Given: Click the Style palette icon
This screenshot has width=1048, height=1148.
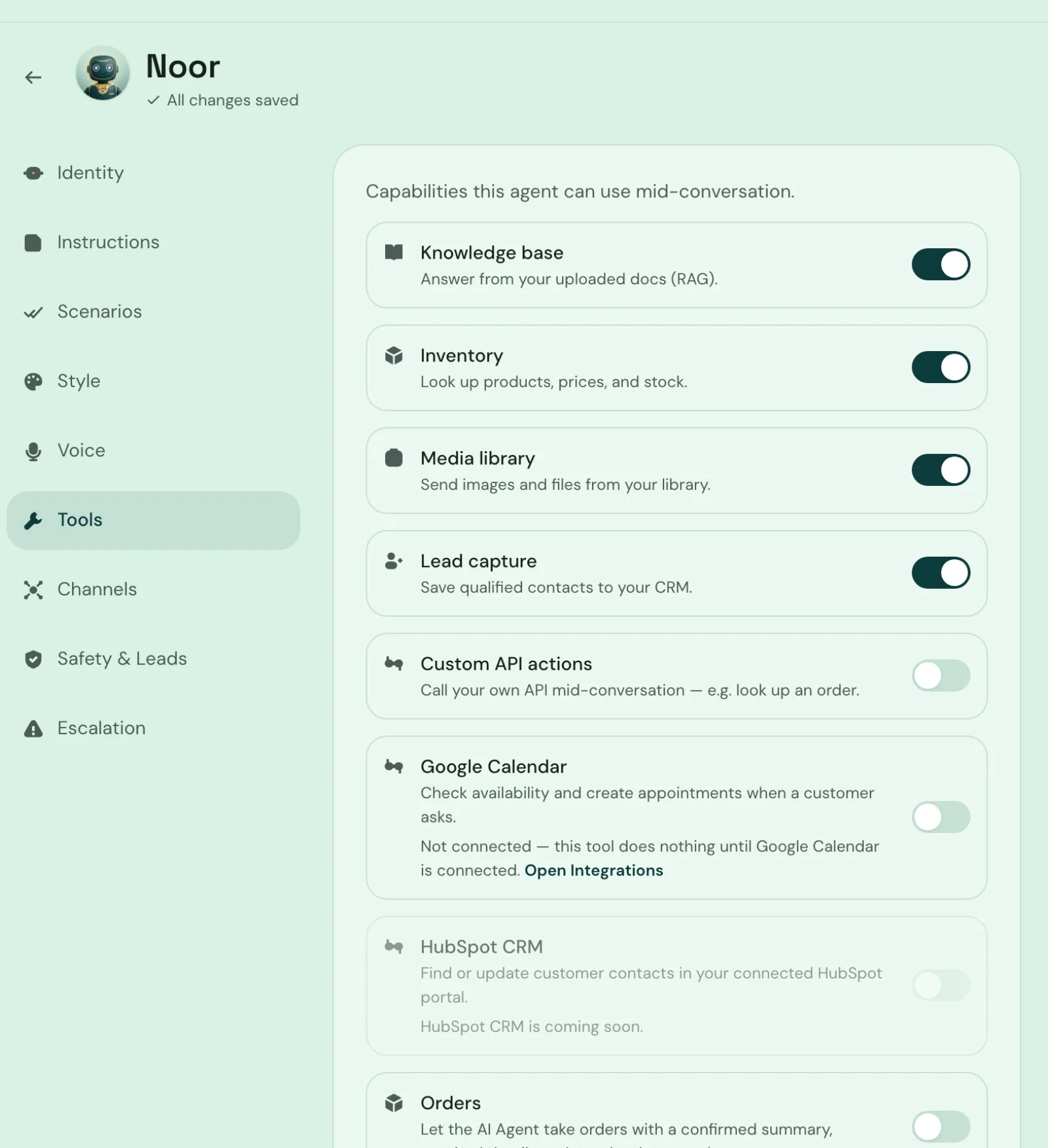Looking at the screenshot, I should coord(33,381).
